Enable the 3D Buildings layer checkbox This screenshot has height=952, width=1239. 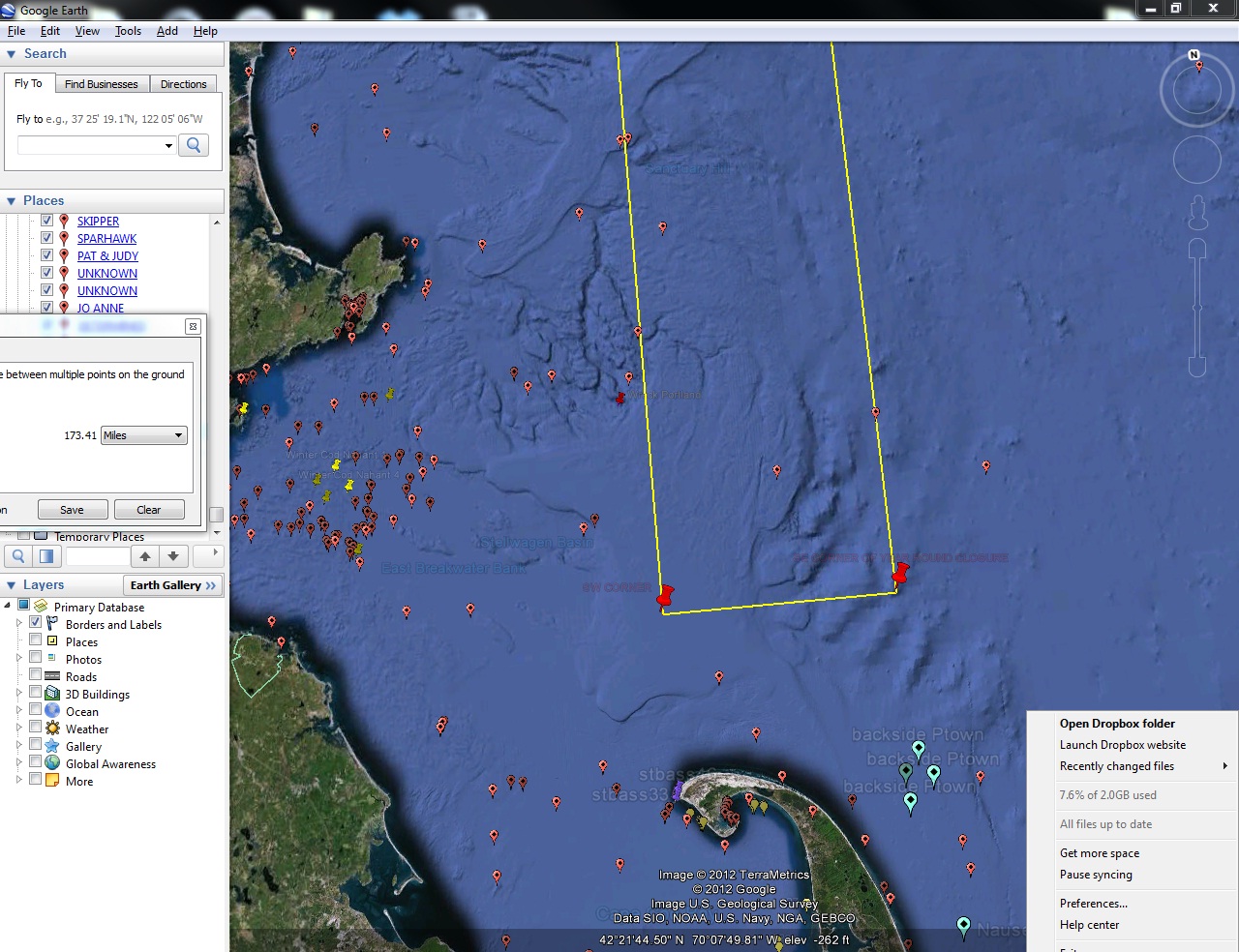point(35,692)
